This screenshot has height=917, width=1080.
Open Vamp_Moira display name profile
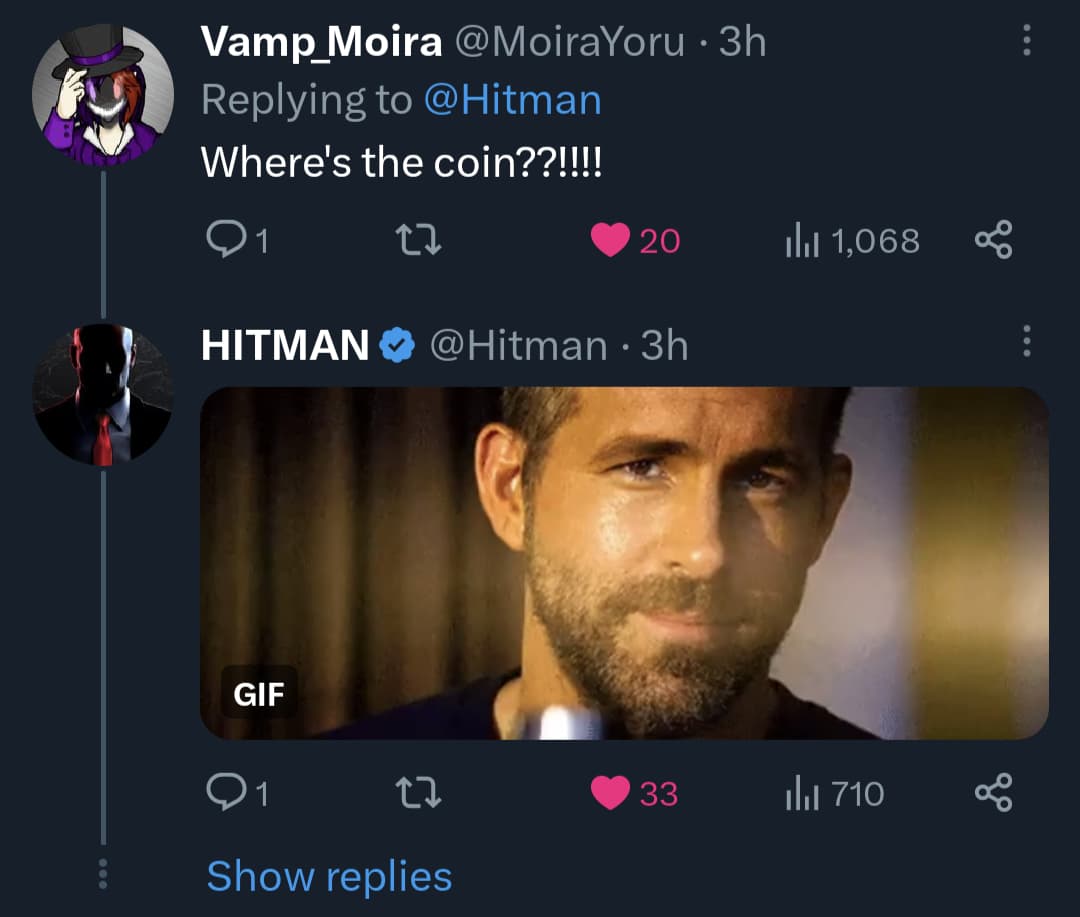point(321,42)
